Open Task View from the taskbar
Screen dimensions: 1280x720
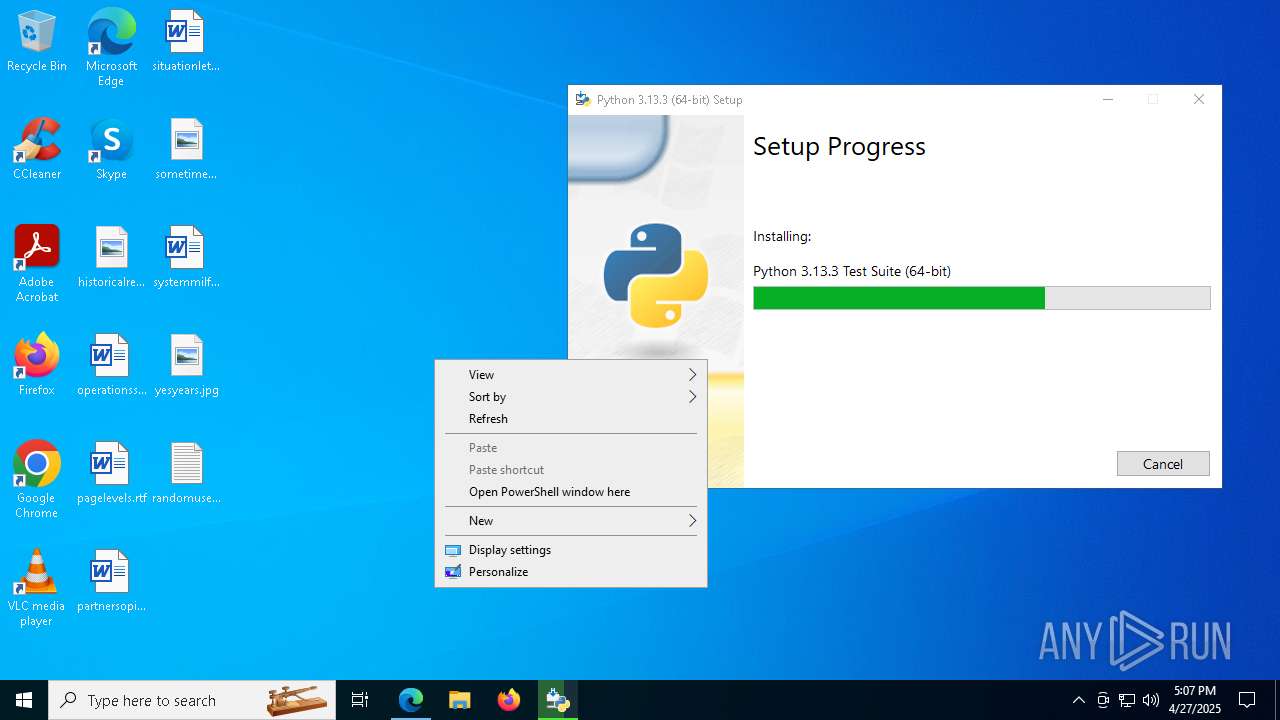360,700
